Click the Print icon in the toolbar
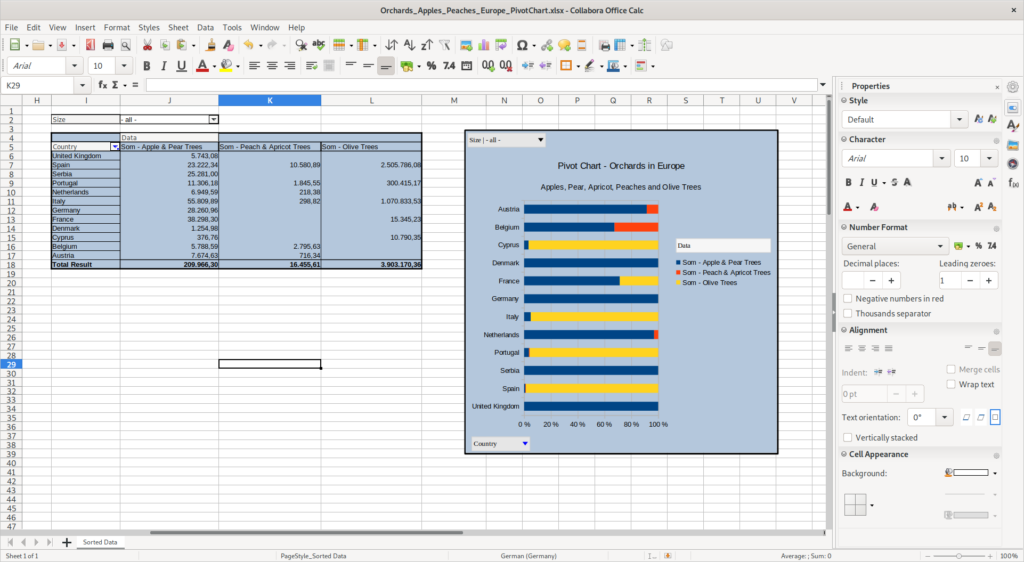The height and width of the screenshot is (562, 1024). pos(107,45)
